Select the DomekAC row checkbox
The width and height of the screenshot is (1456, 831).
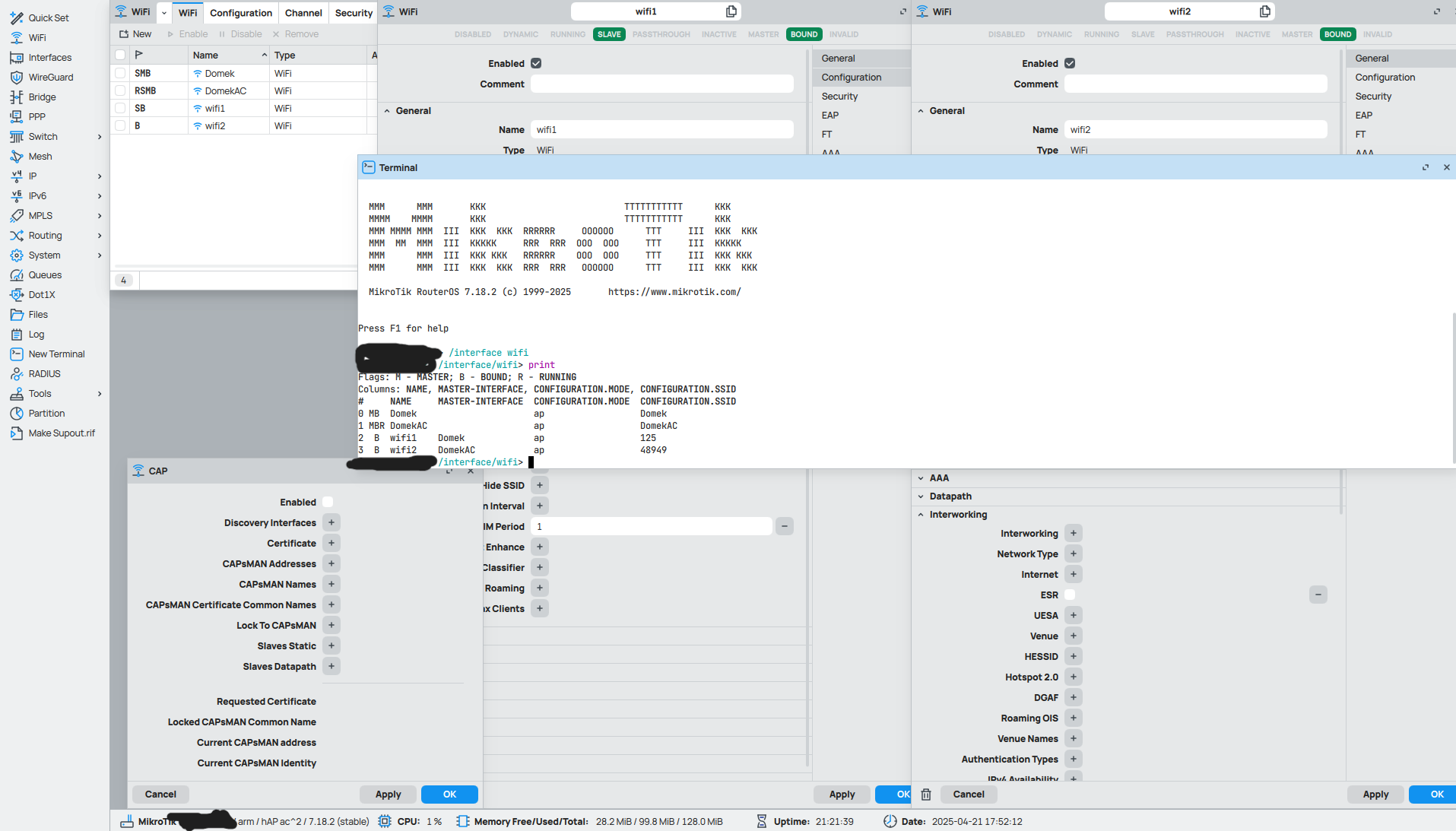120,90
